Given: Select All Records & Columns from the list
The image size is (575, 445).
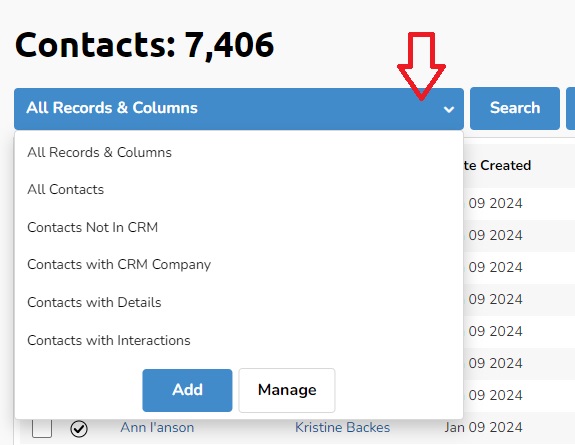Looking at the screenshot, I should tap(99, 152).
